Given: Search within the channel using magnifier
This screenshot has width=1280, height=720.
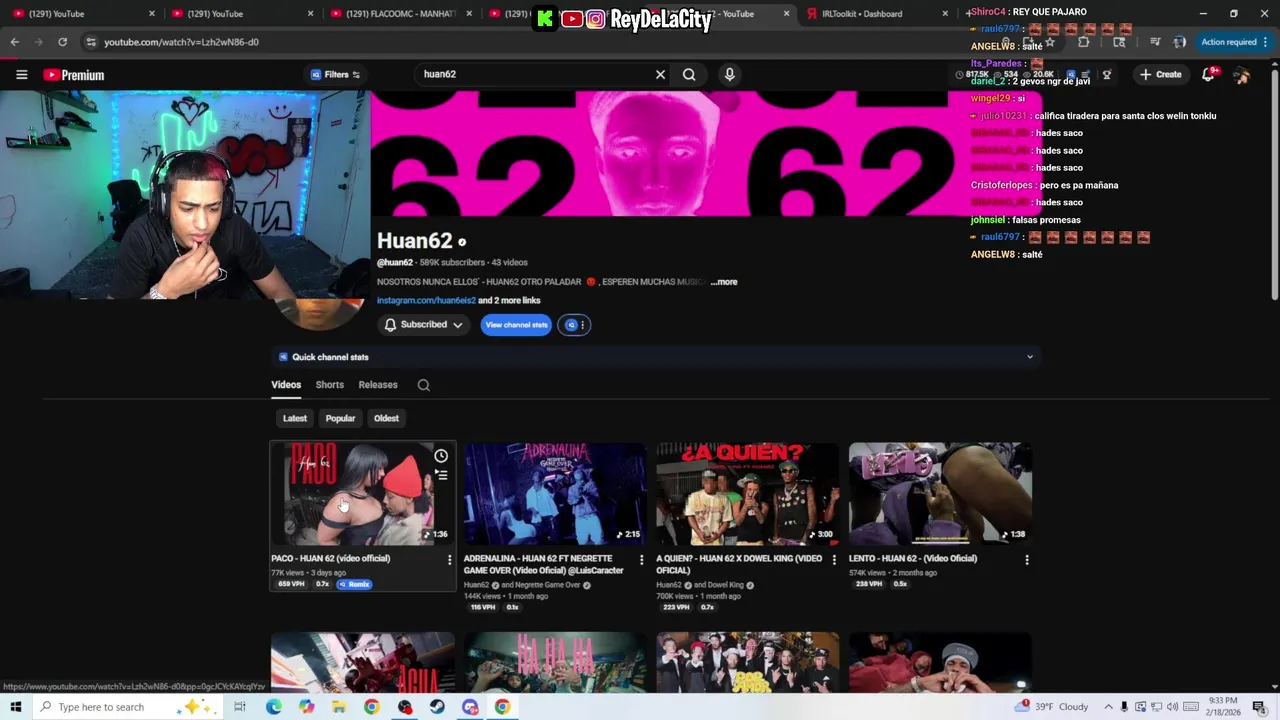Looking at the screenshot, I should (x=424, y=385).
